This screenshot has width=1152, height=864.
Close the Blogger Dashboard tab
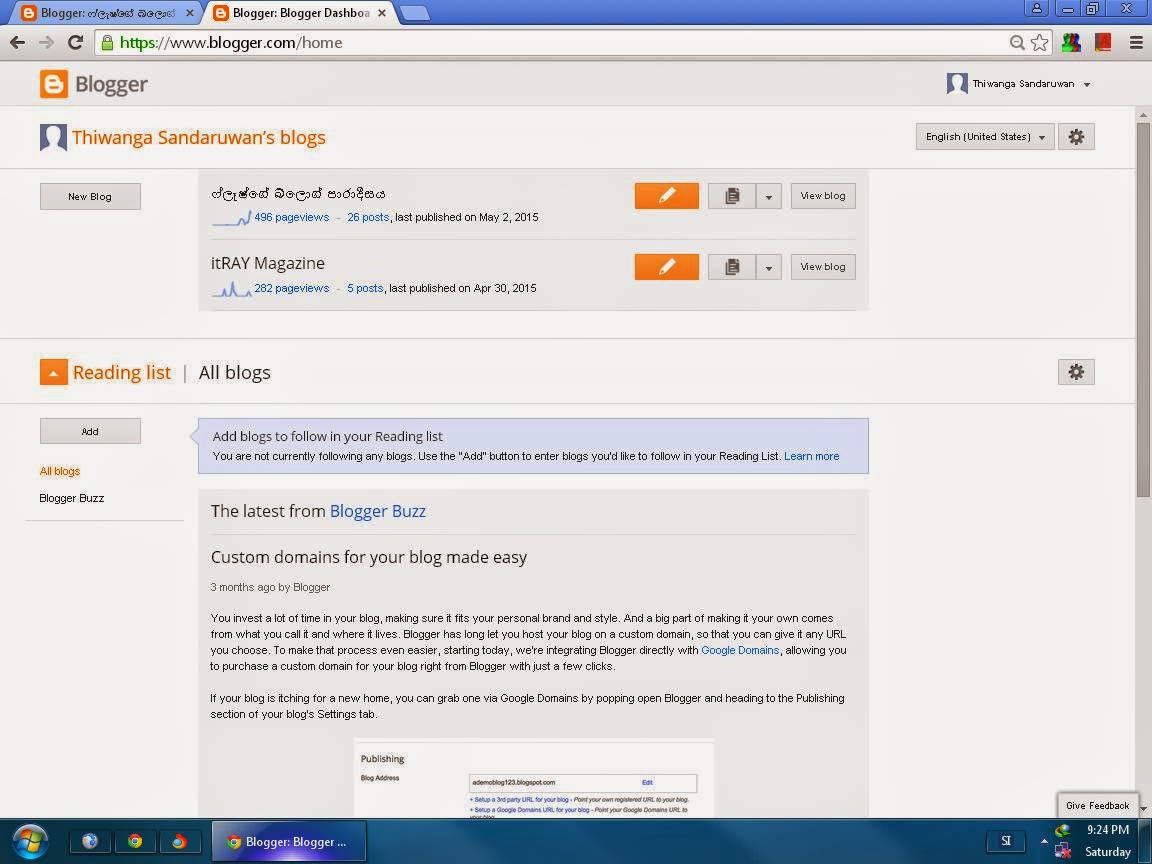[x=381, y=13]
